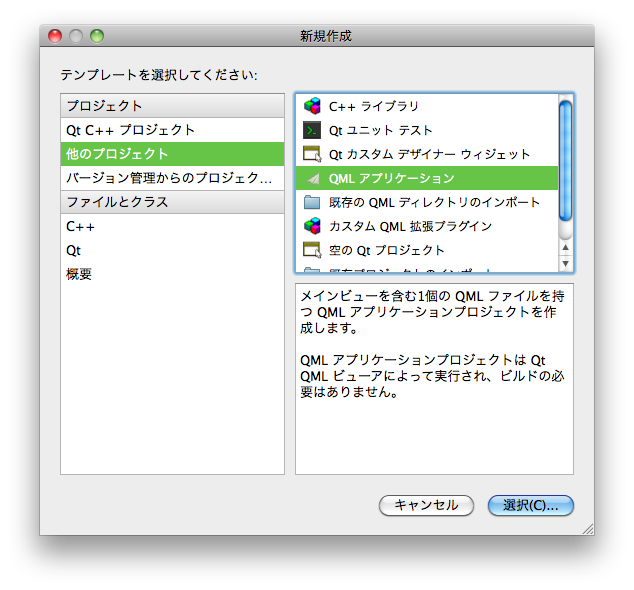Click the Qt カスタム デザイナー ウィジェット icon

(x=312, y=154)
